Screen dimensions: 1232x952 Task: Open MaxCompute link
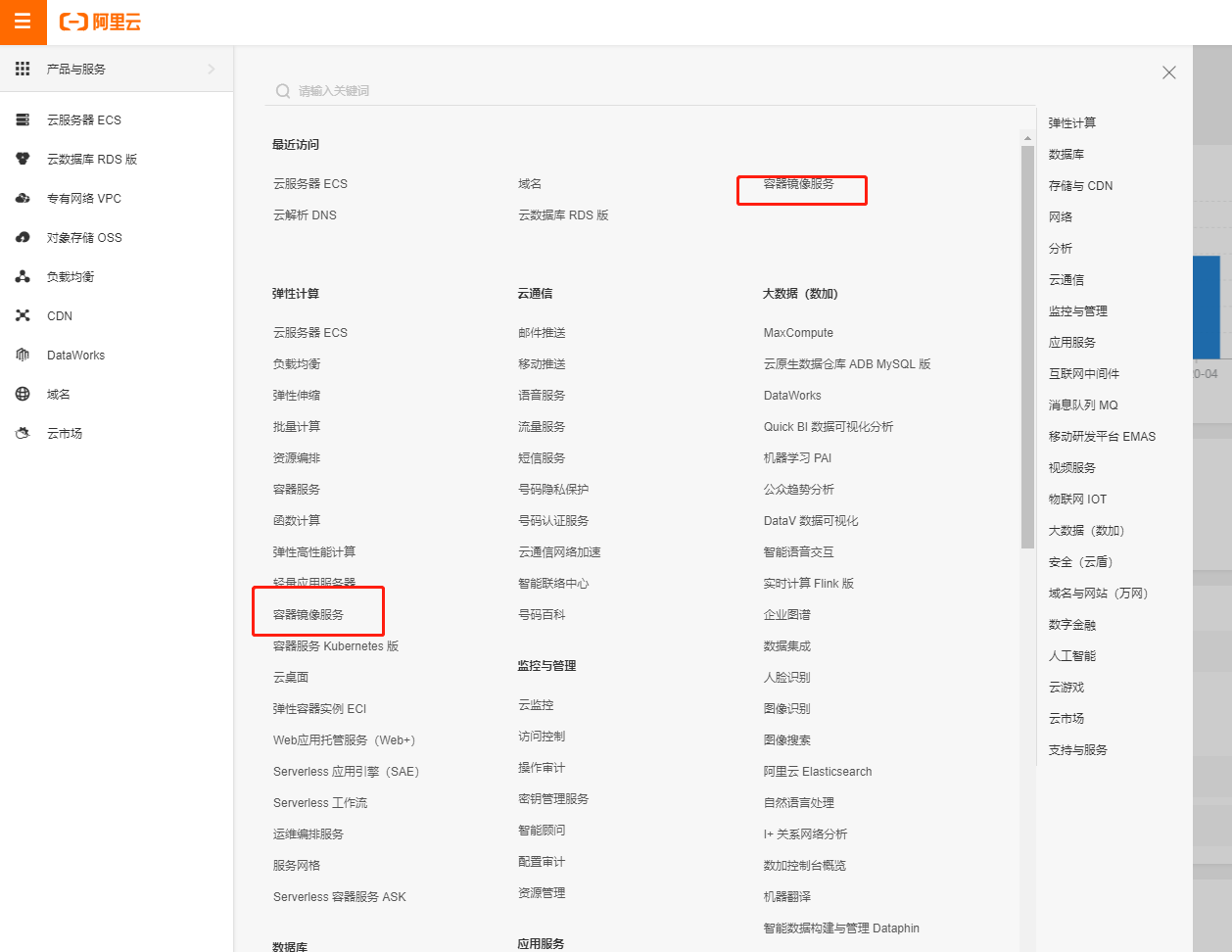[x=798, y=332]
